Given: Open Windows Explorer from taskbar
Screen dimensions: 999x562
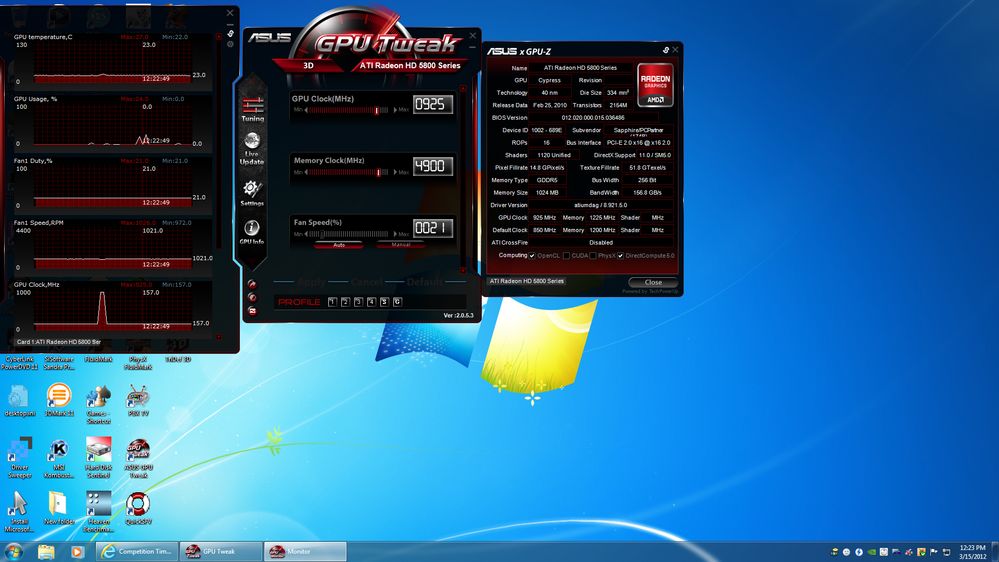Looking at the screenshot, I should pos(46,551).
